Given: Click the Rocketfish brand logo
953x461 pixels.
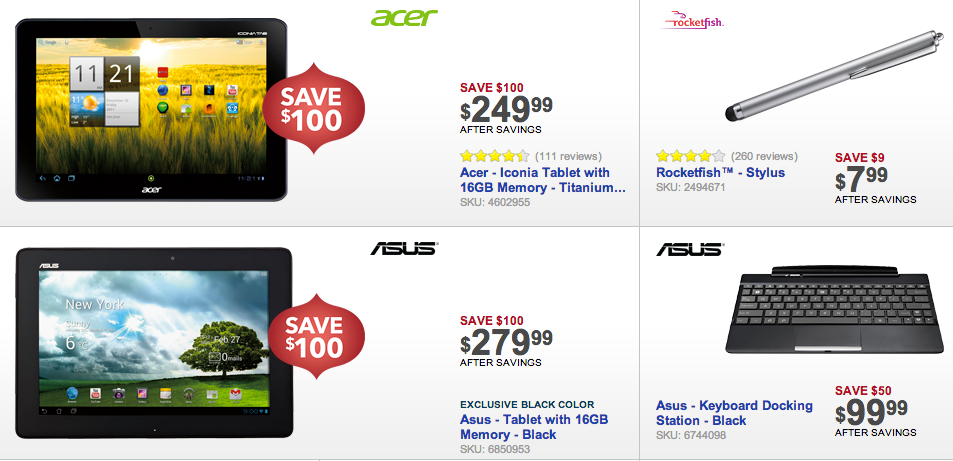Looking at the screenshot, I should [x=693, y=21].
